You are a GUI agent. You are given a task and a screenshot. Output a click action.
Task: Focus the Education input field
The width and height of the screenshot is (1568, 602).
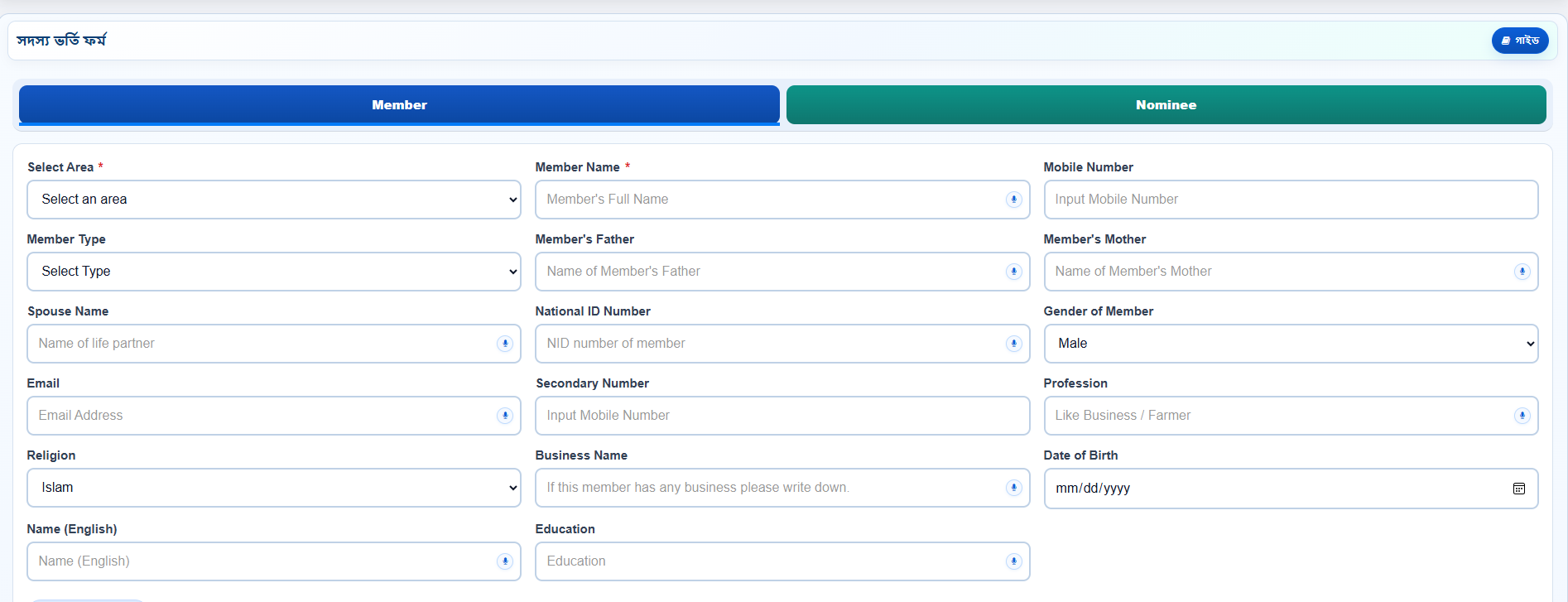782,561
